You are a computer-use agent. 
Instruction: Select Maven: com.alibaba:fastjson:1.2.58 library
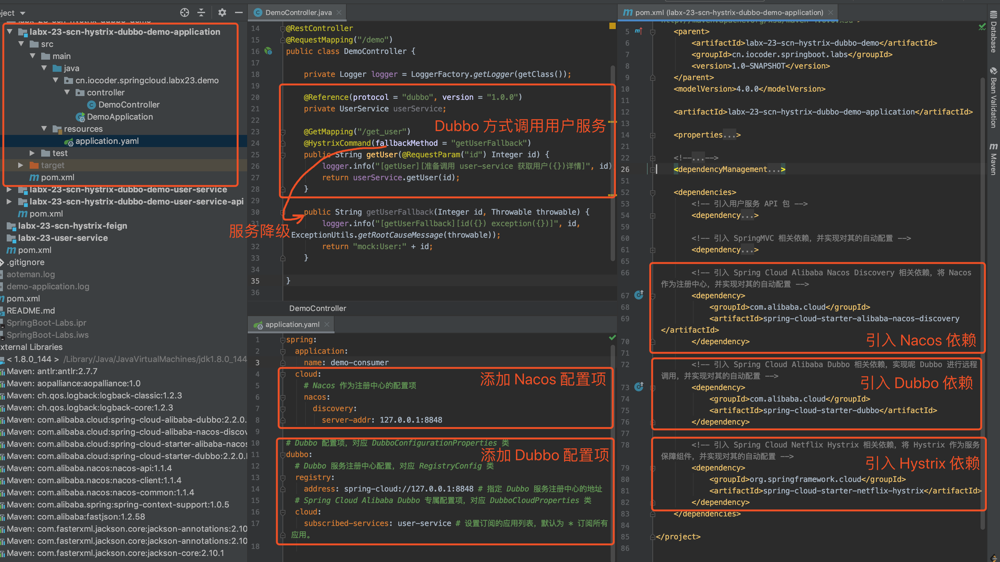click(76, 517)
